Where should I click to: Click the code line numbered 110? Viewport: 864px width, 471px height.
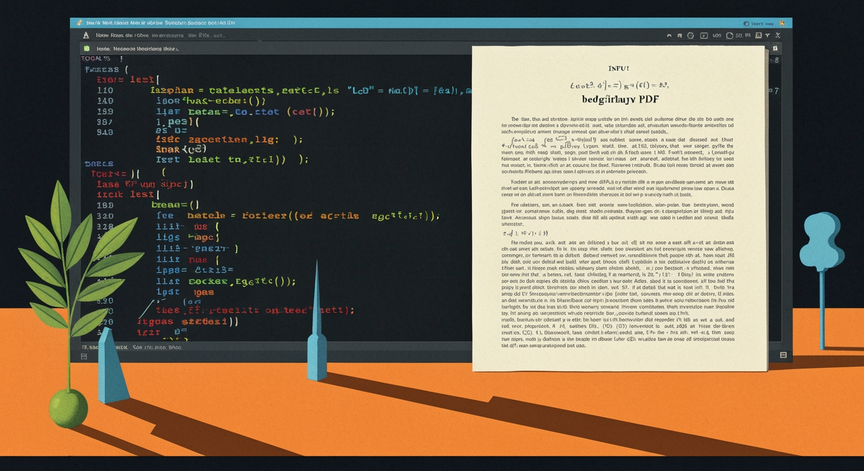284,90
